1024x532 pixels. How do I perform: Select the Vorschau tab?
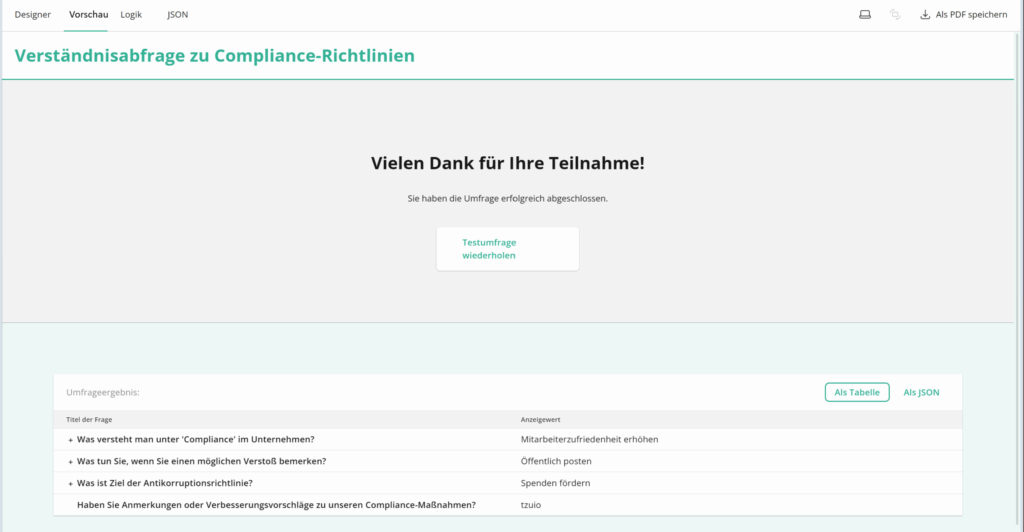pos(88,15)
